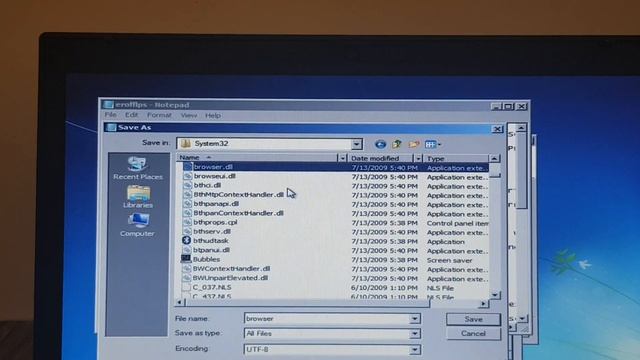Click the Screen saver type cell
The image size is (640, 360).
tap(449, 260)
